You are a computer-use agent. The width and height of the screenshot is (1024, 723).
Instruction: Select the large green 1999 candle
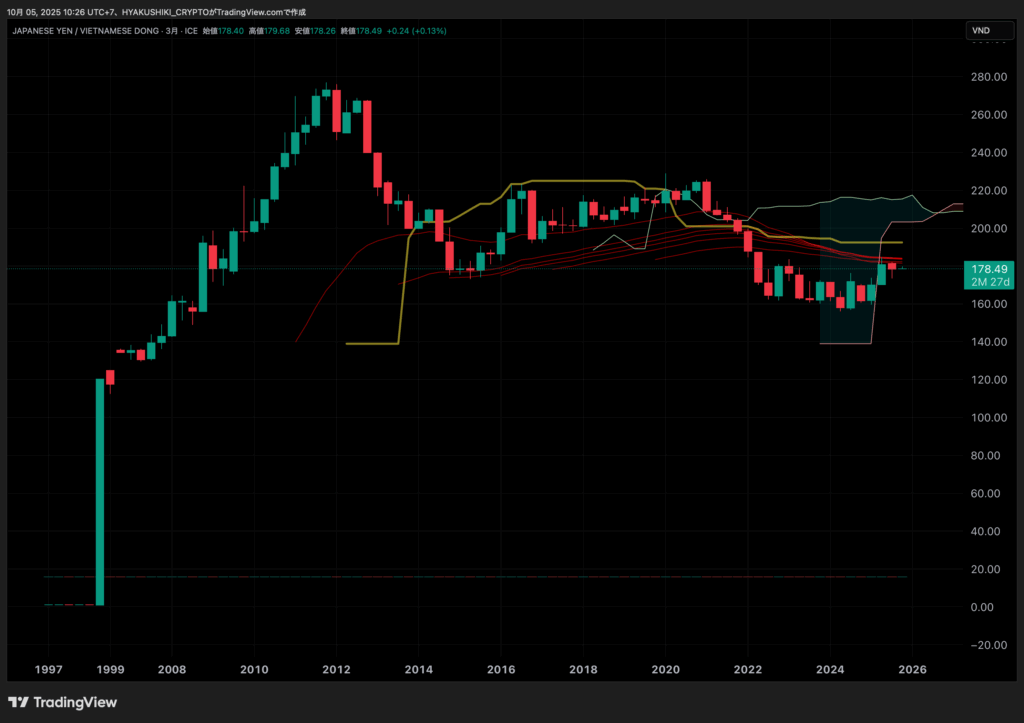[100, 492]
